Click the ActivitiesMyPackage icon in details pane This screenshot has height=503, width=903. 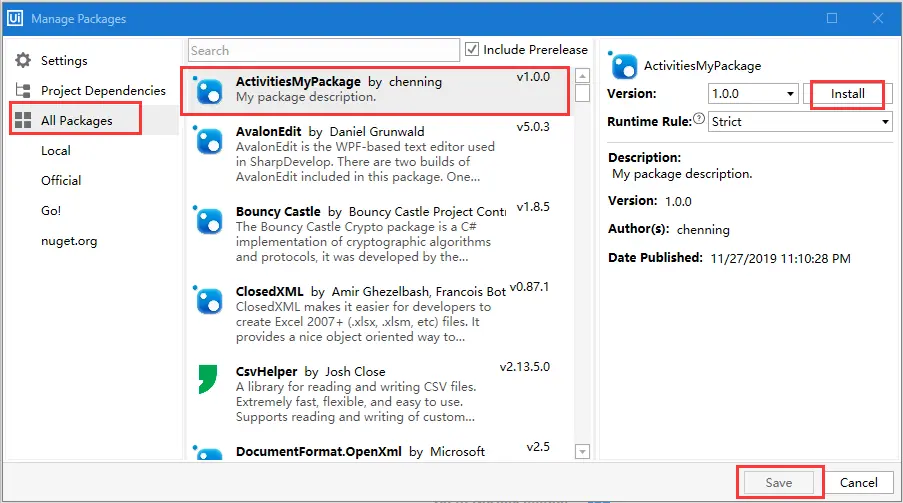coord(623,65)
